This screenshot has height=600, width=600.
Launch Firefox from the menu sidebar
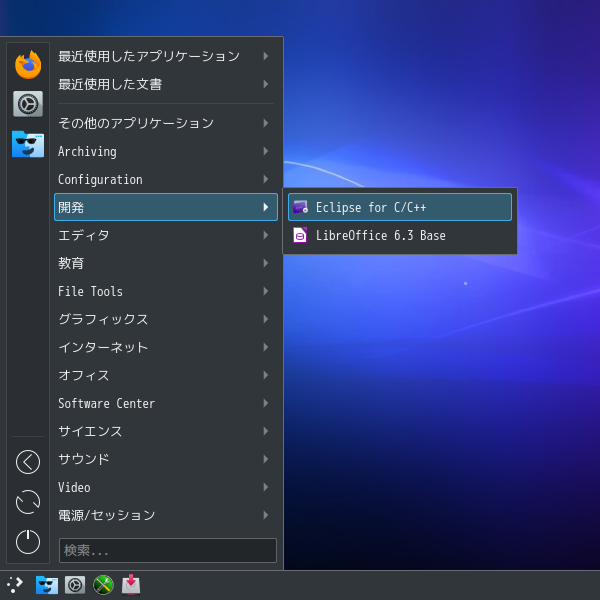tap(28, 65)
